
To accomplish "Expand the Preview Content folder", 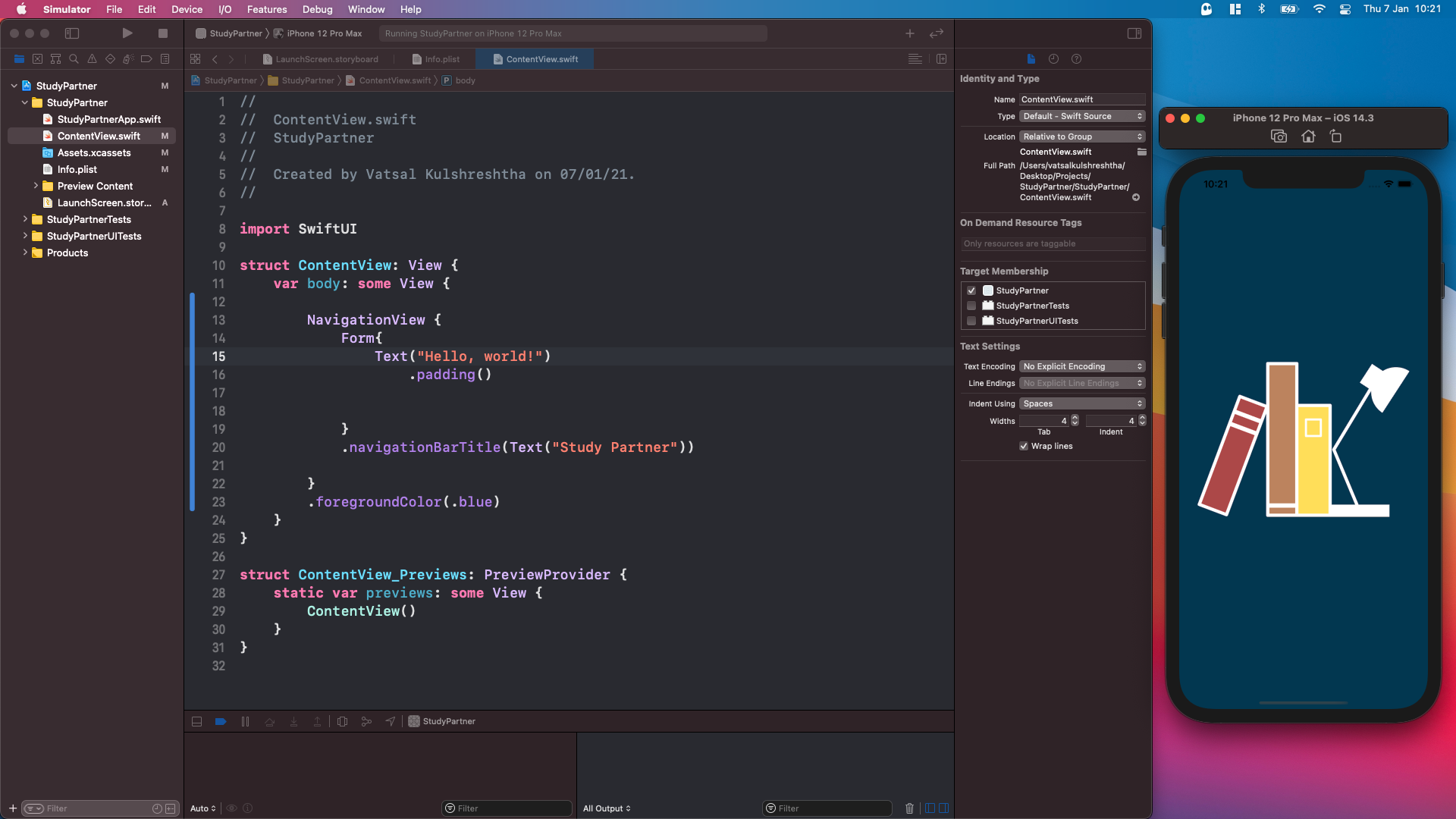I will [36, 186].
